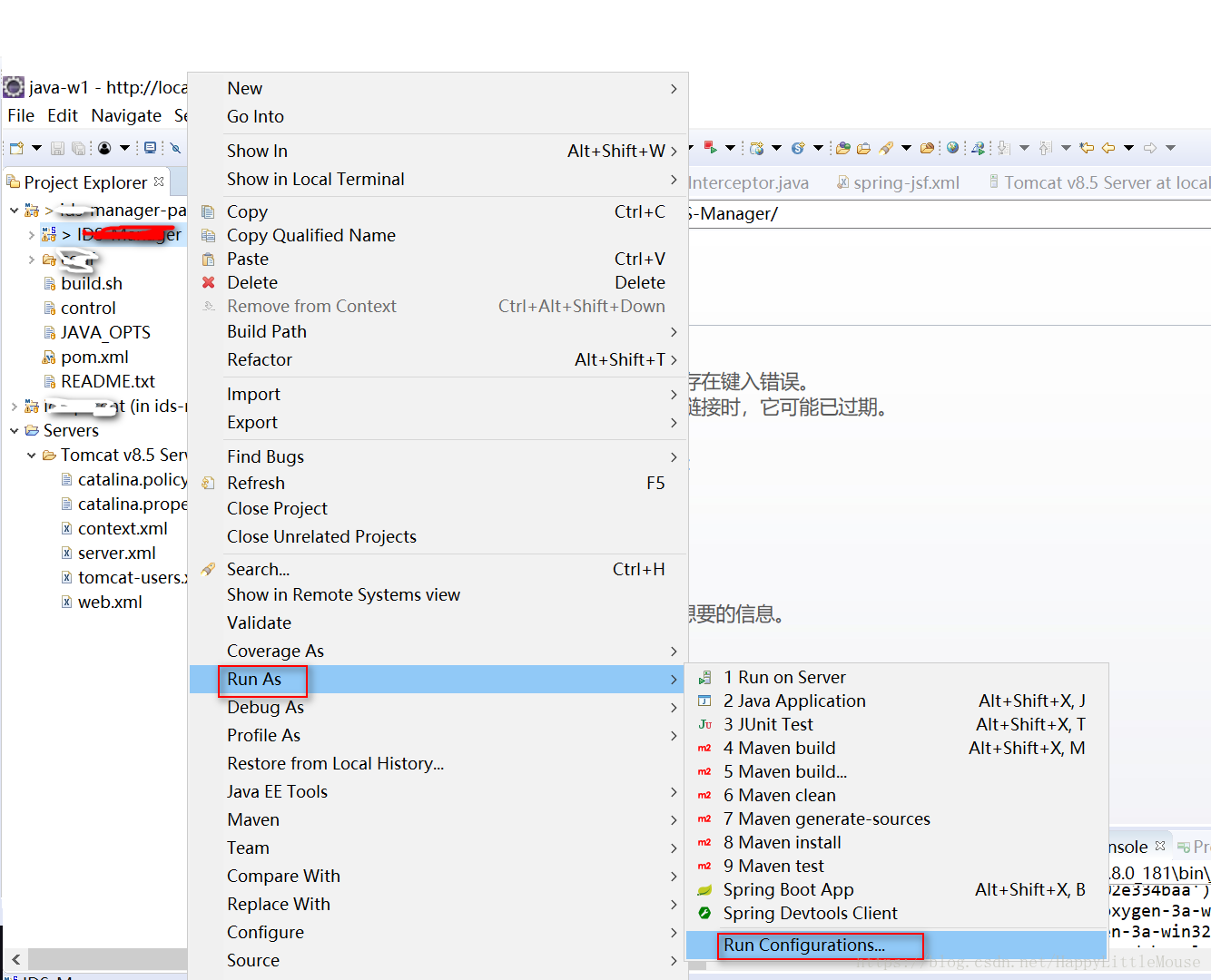Select build.sh in the project tree
This screenshot has width=1211, height=980.
click(x=91, y=283)
